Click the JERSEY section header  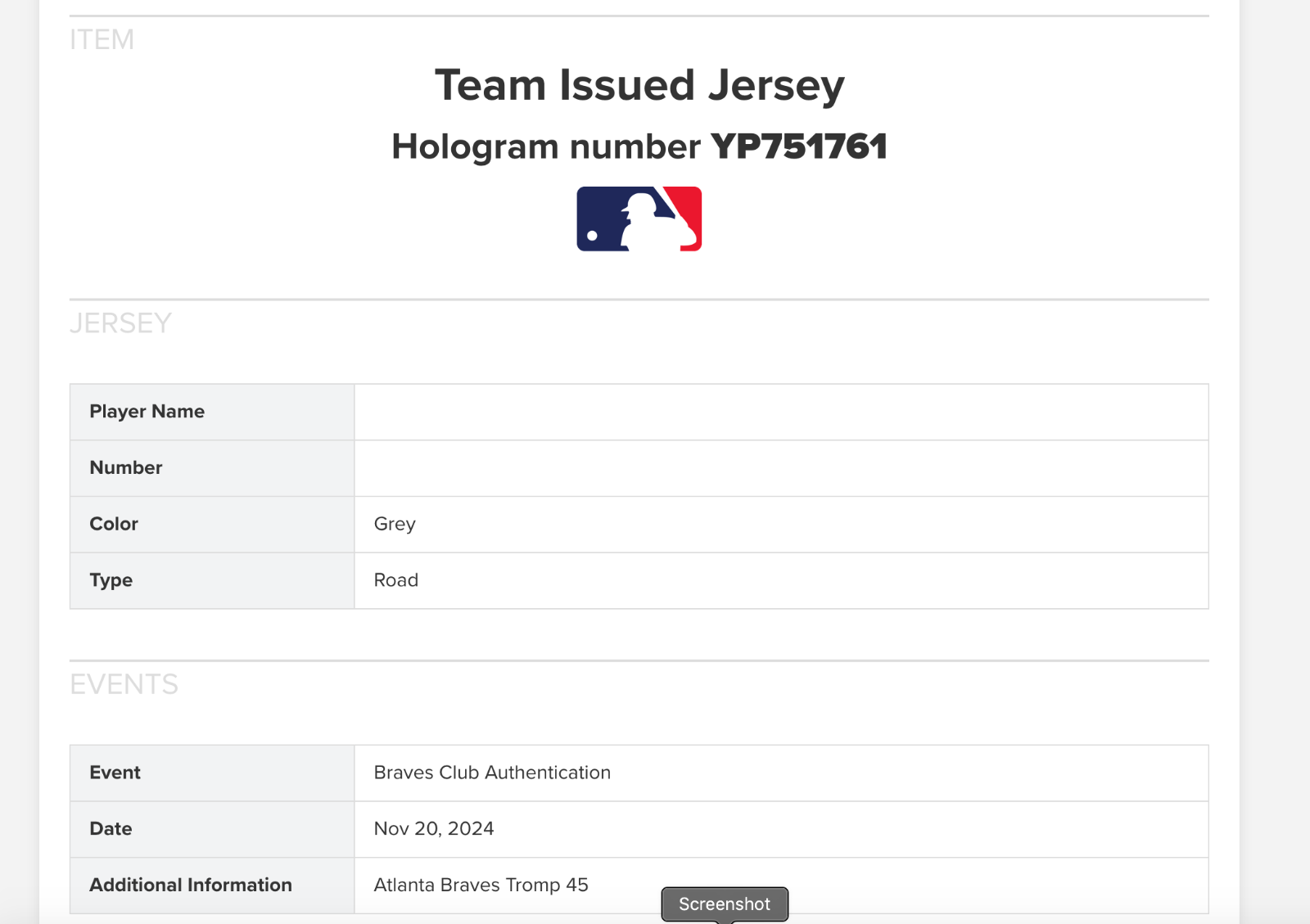click(120, 323)
